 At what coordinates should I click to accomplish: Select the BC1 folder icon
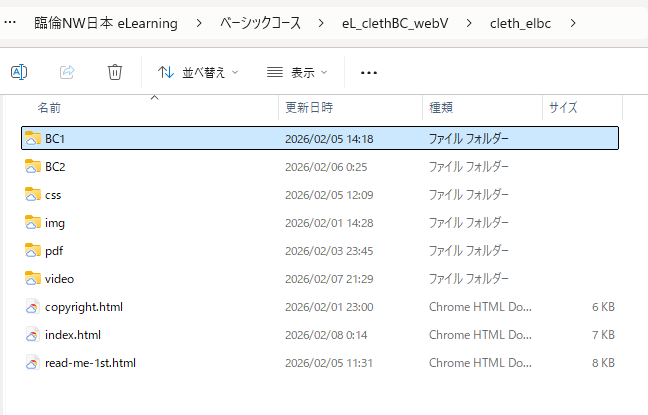pos(33,138)
